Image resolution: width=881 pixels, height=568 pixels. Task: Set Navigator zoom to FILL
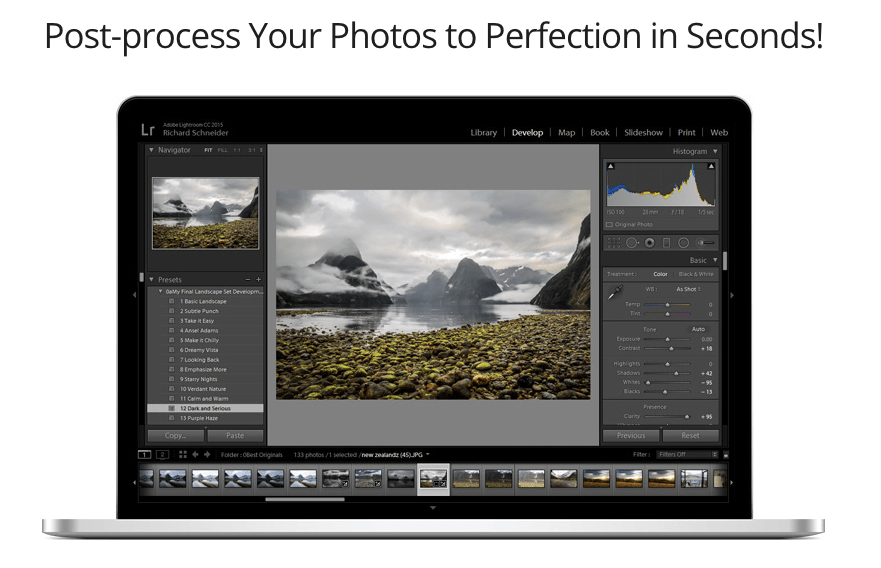pos(222,150)
